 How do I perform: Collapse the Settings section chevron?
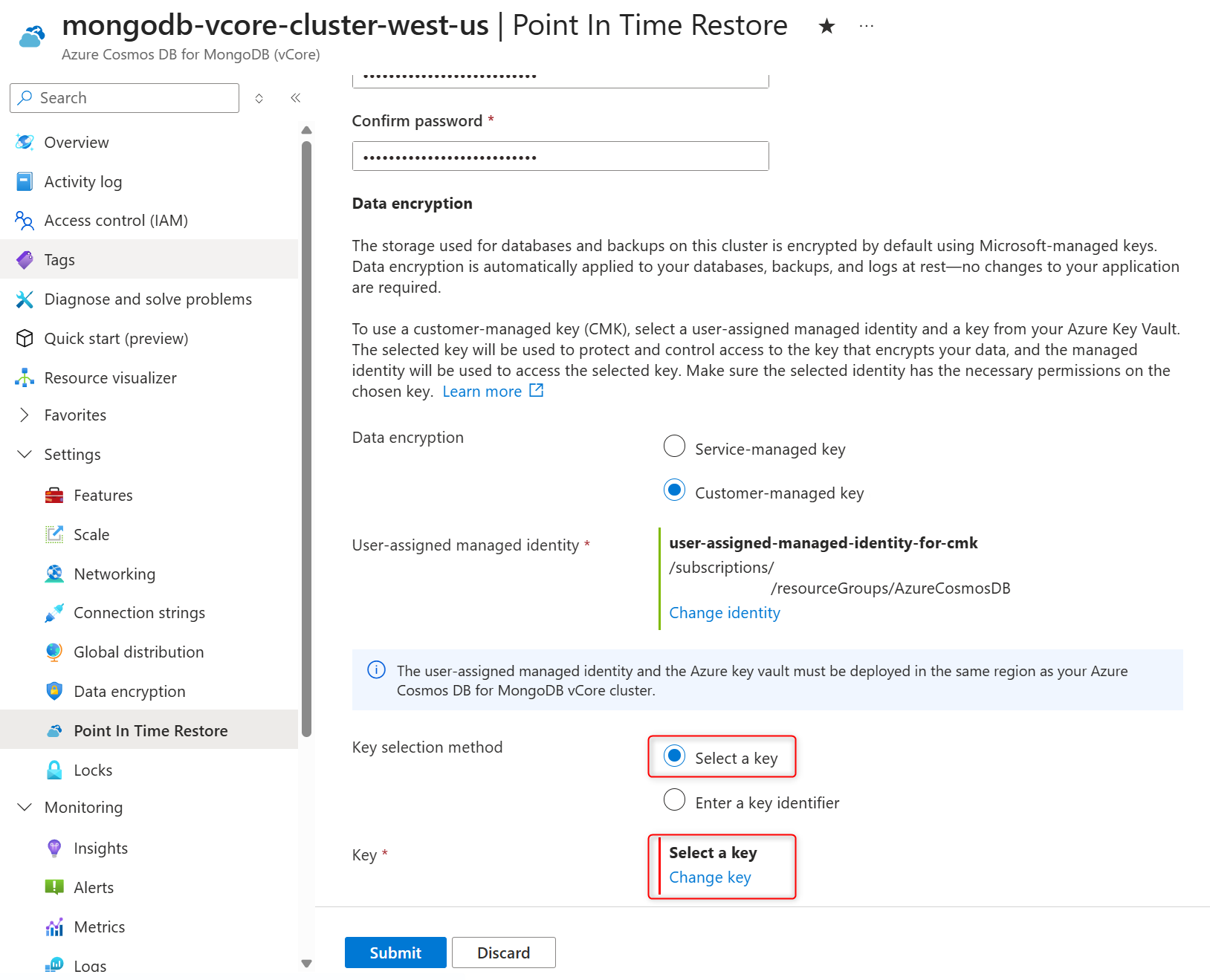tap(25, 455)
